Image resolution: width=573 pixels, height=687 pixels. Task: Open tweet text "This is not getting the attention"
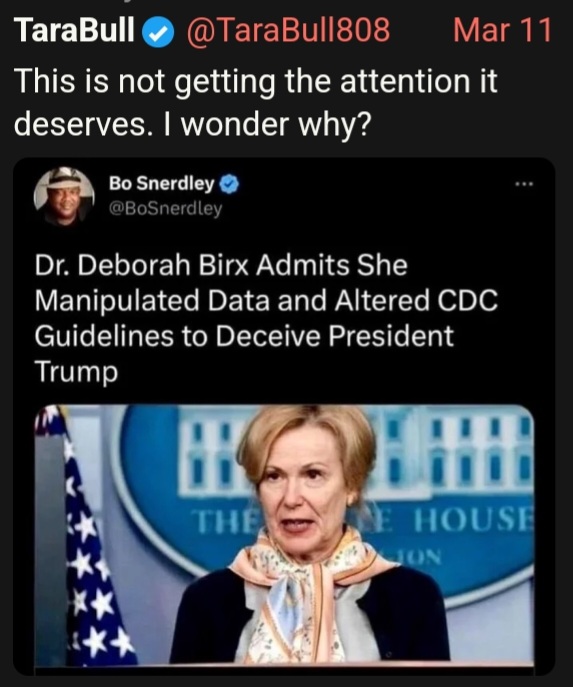tap(256, 82)
